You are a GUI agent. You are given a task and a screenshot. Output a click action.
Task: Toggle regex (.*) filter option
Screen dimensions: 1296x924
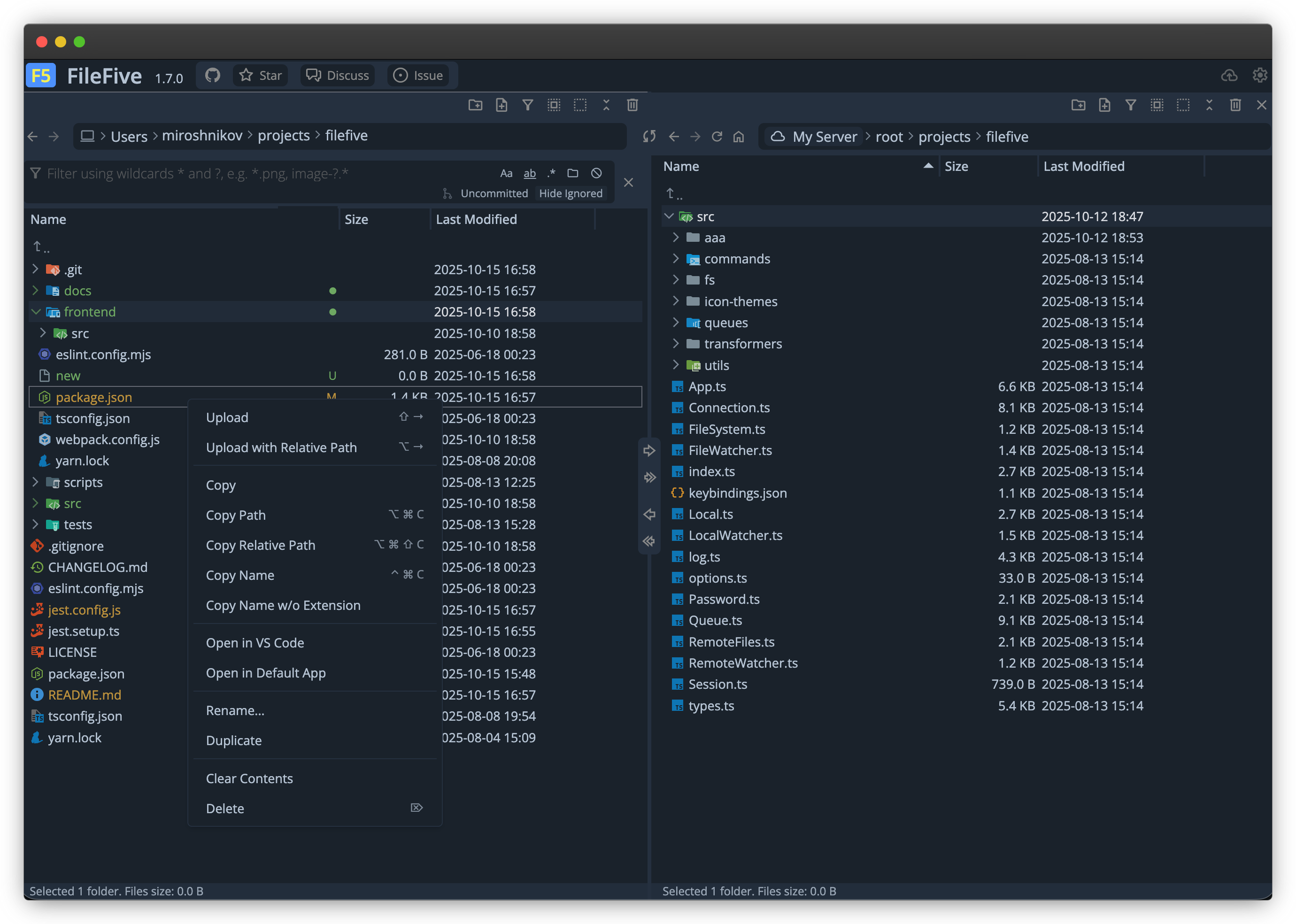(x=551, y=174)
